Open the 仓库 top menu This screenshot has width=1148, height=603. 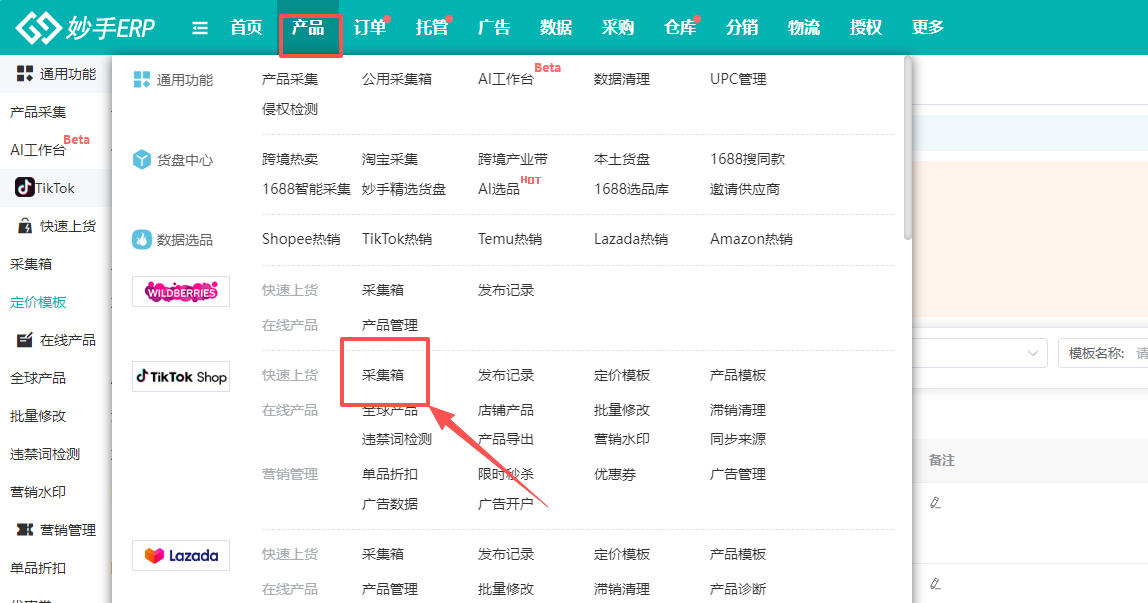679,28
